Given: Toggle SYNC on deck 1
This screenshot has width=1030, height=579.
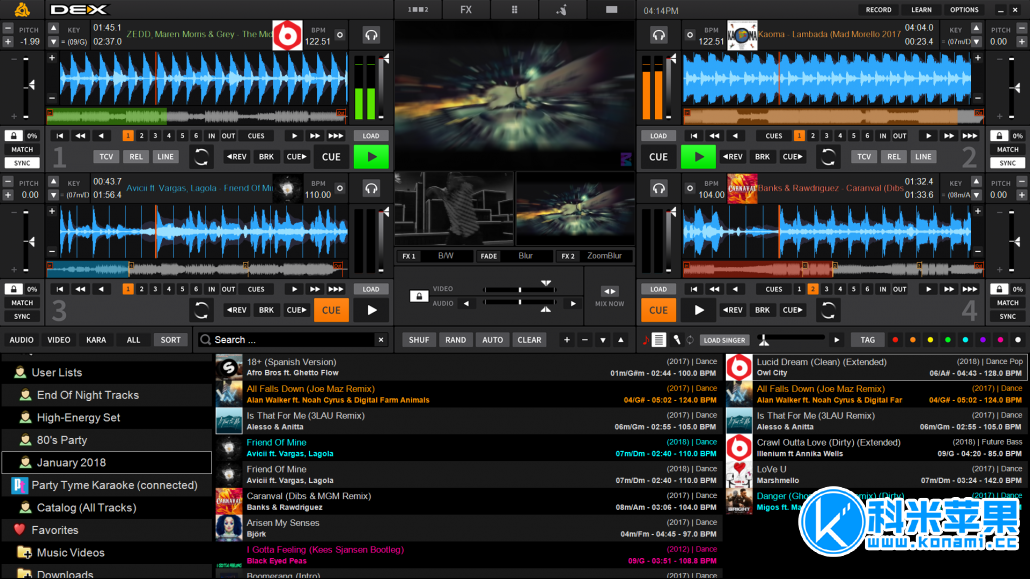Looking at the screenshot, I should coord(22,163).
